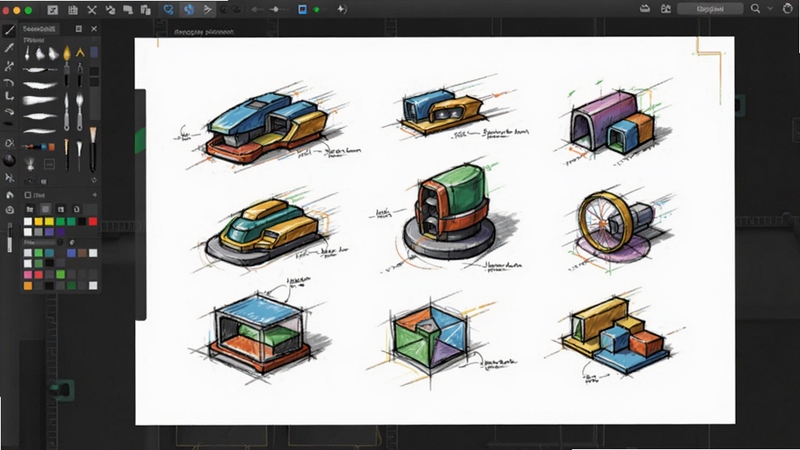Select the pen nib tool in left toolbar
The image size is (800, 450).
coord(9,48)
